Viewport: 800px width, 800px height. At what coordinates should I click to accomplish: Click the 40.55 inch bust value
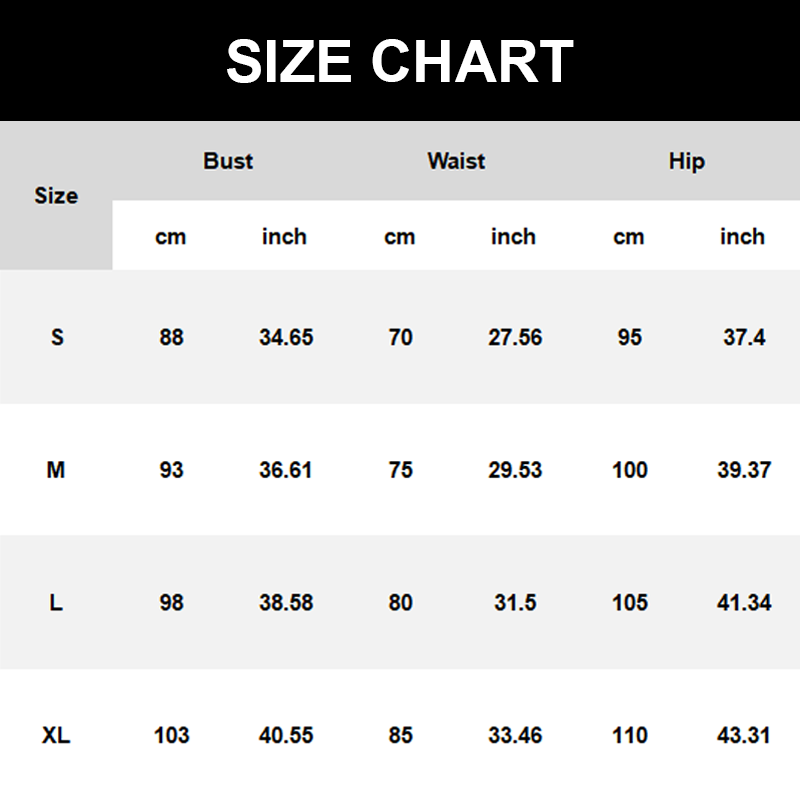pyautogui.click(x=286, y=736)
